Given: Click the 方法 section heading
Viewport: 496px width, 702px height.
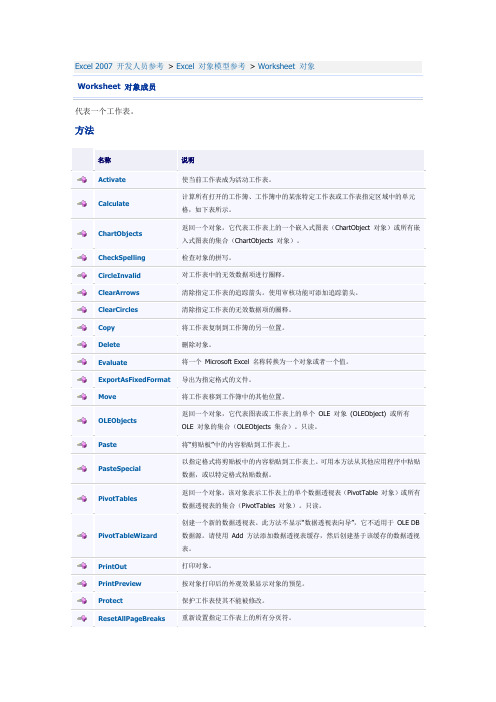Looking at the screenshot, I should click(84, 130).
